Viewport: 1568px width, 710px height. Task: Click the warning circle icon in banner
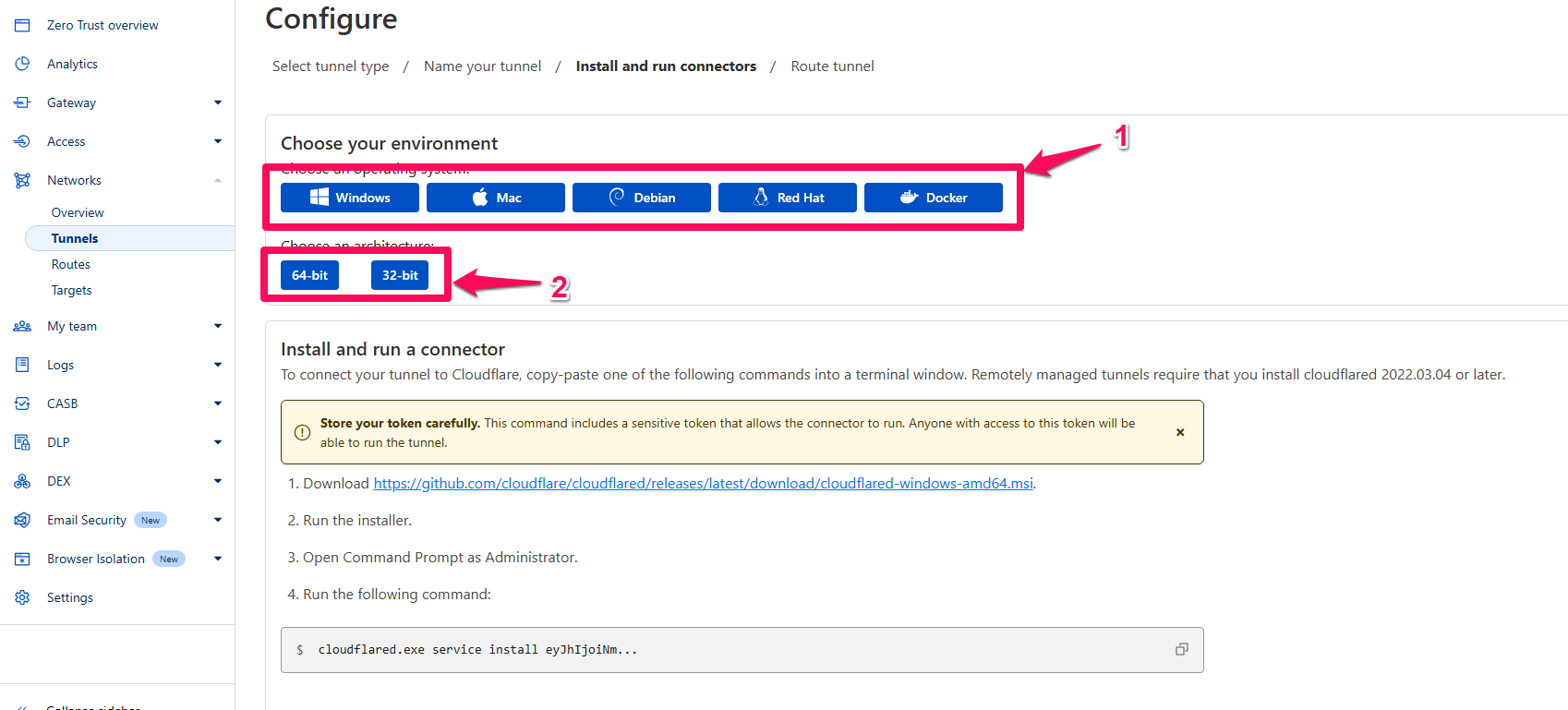tap(302, 432)
